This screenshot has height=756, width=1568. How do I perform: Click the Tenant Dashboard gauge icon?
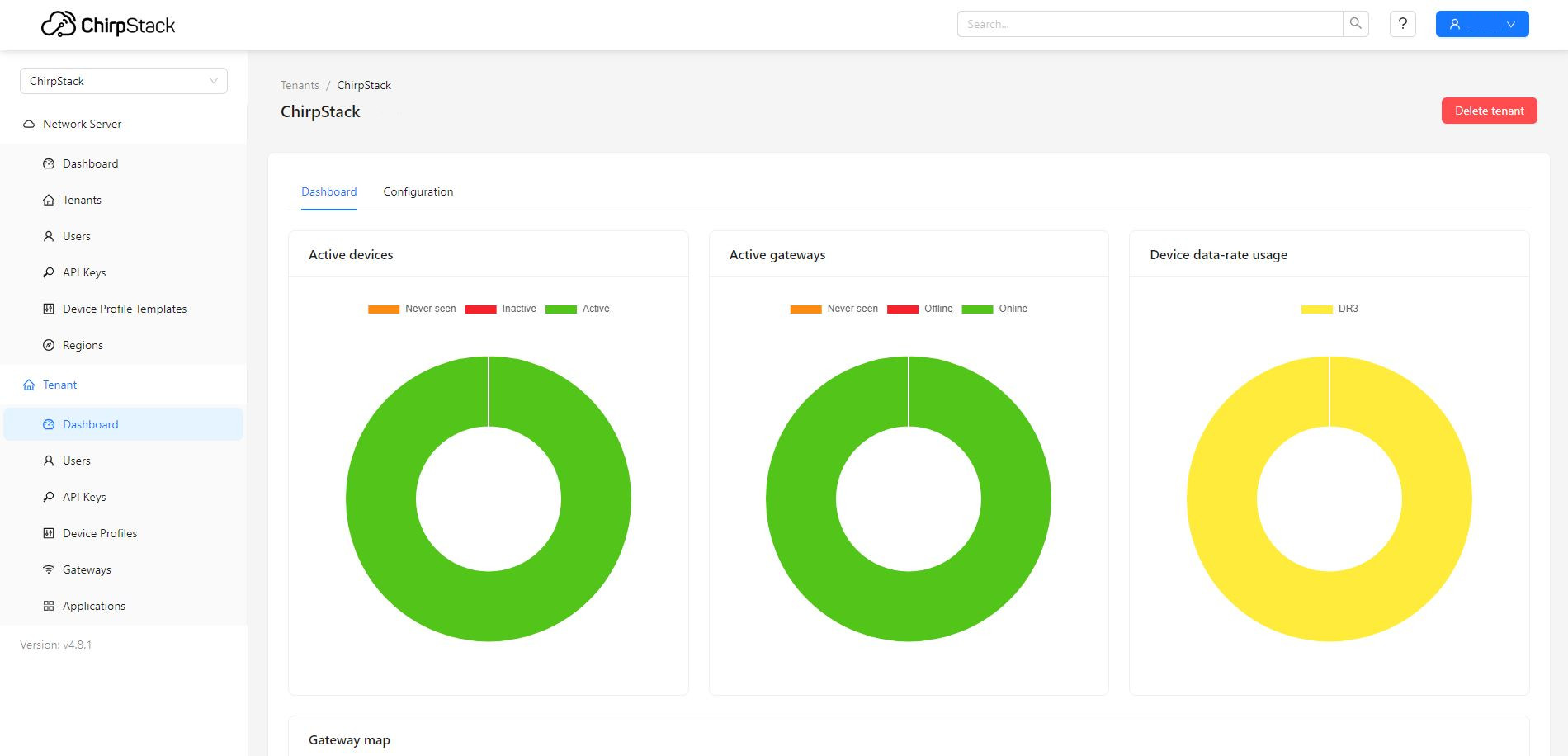[x=49, y=424]
